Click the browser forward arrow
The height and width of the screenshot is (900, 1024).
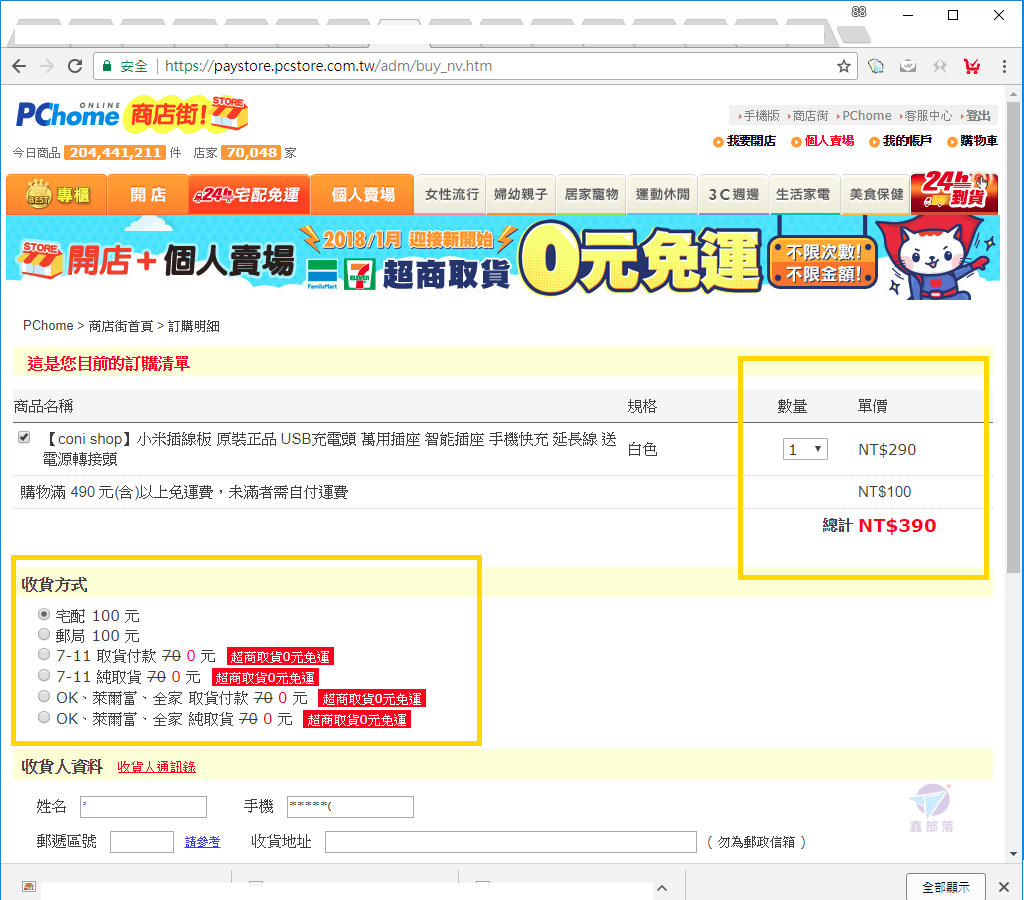[47, 66]
